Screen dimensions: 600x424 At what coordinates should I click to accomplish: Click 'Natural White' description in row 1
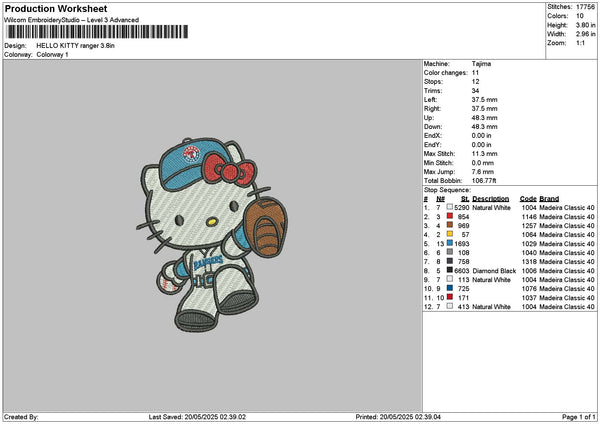[x=491, y=208]
